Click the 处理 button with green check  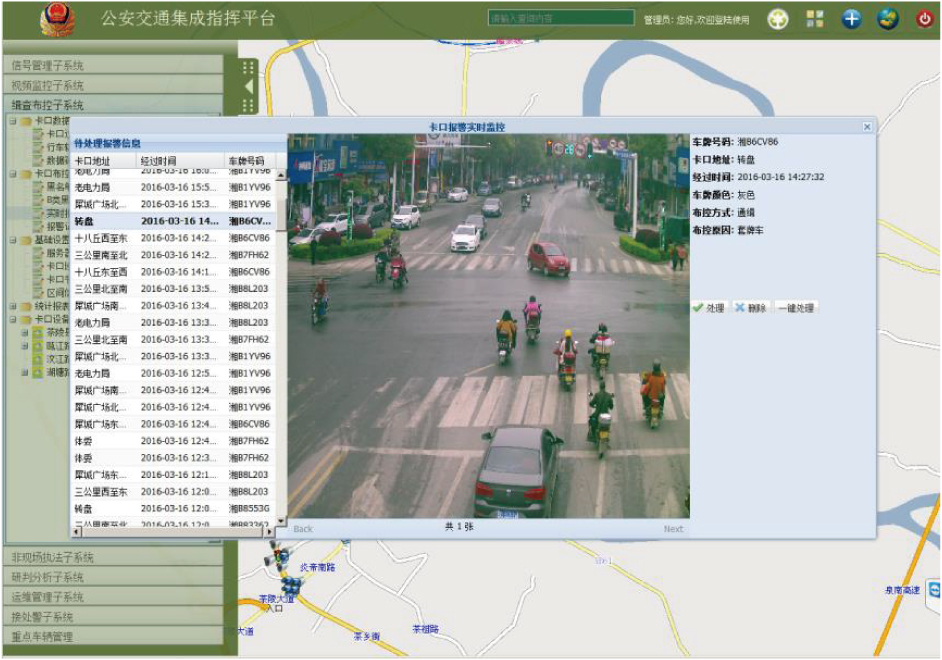[x=709, y=308]
